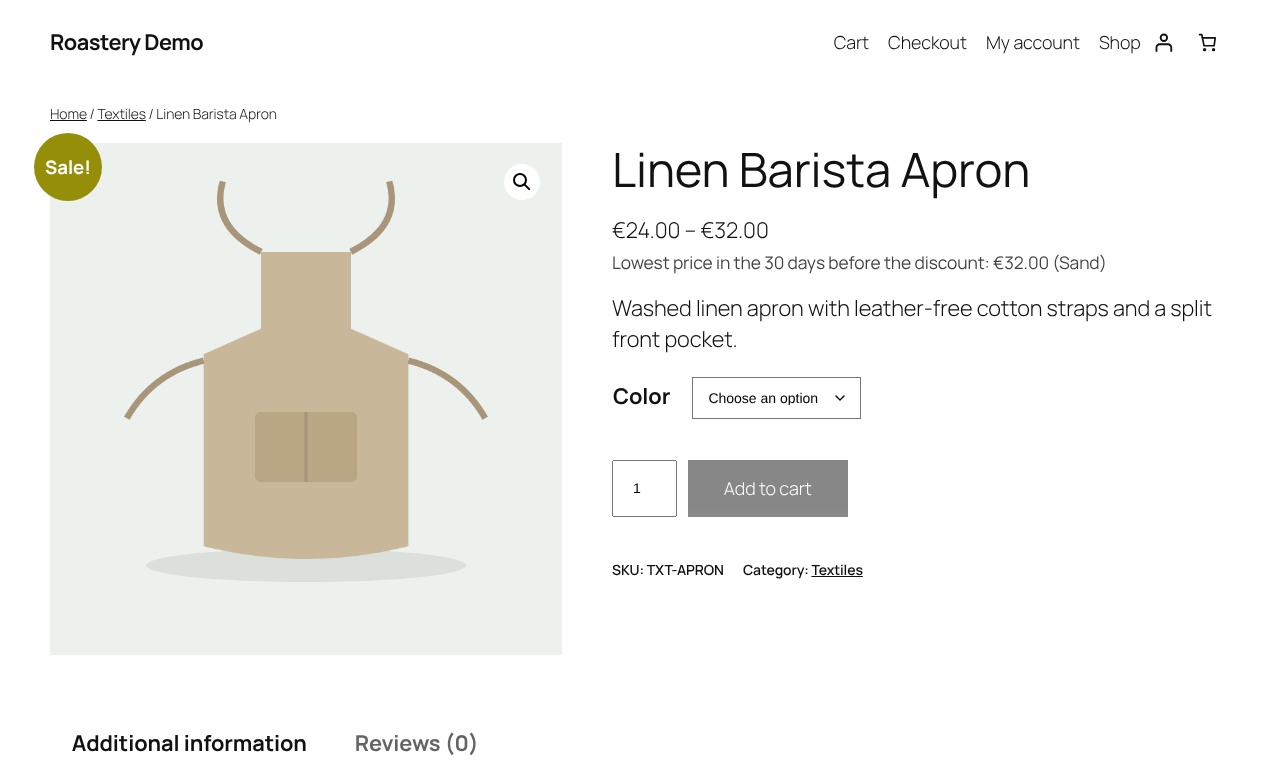Focus the product quantity field

click(x=644, y=488)
